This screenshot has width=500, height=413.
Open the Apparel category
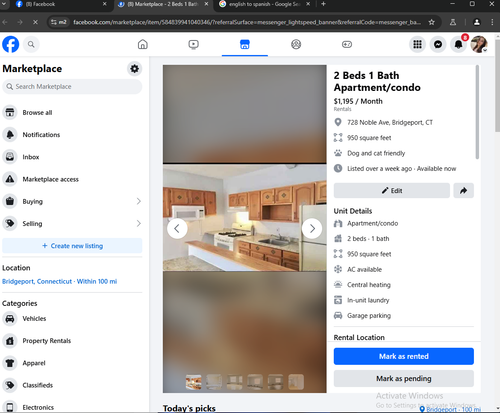(x=72, y=363)
